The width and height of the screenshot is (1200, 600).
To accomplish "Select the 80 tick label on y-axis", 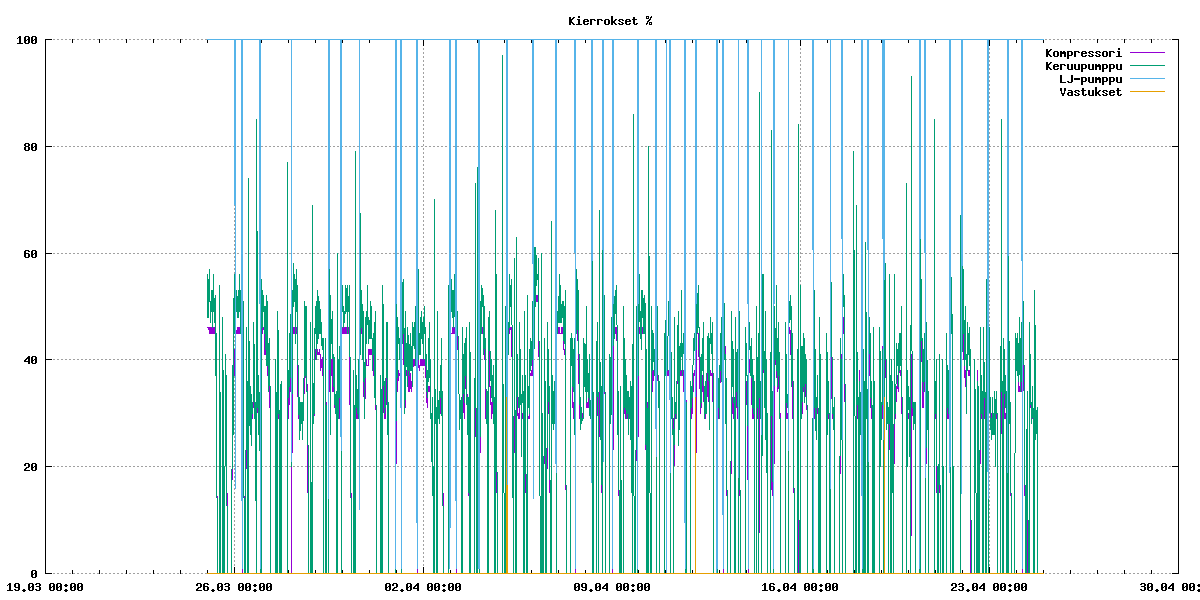I will [x=30, y=147].
